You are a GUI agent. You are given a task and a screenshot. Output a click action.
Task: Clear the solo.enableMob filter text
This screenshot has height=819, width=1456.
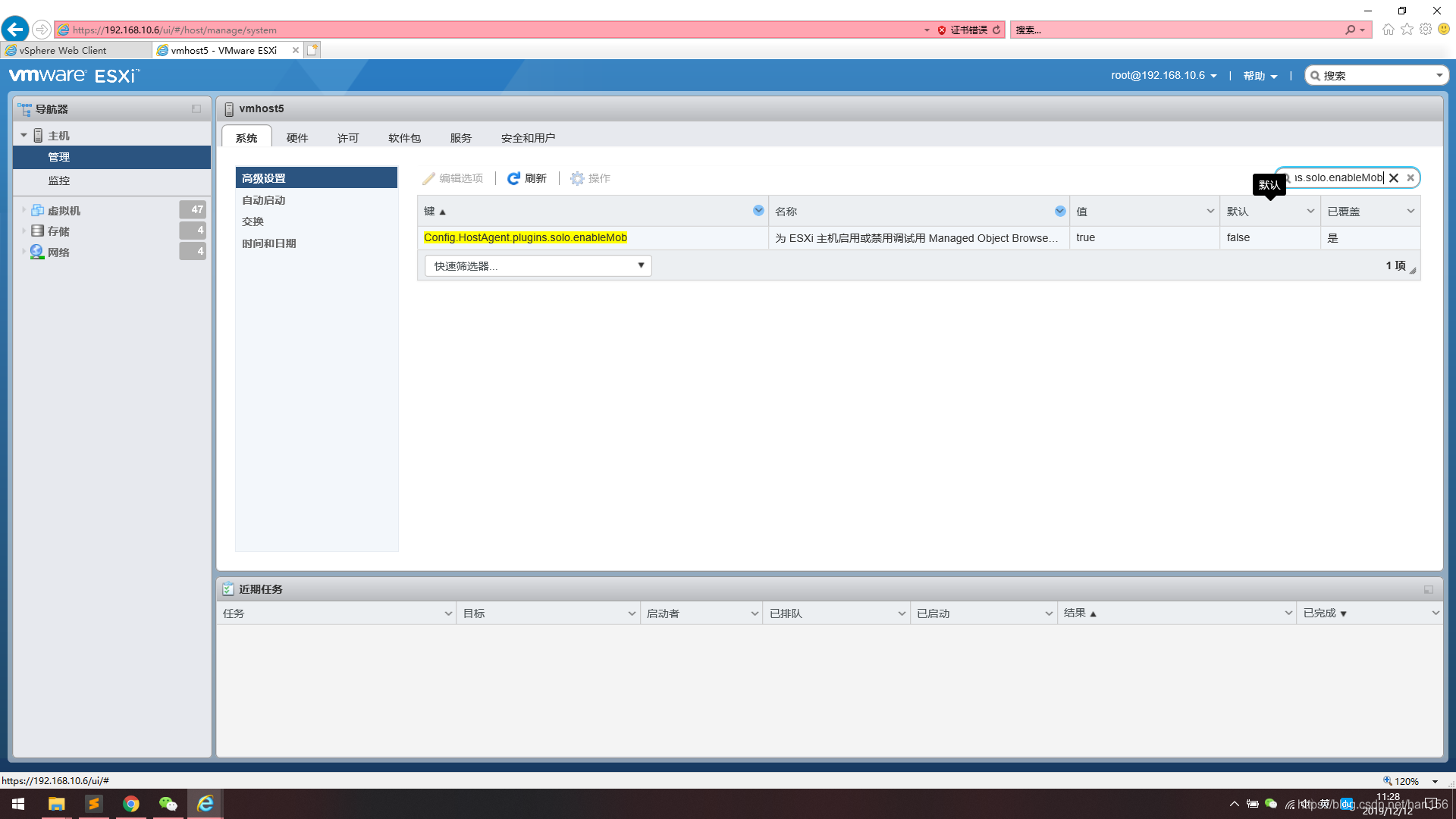click(1393, 177)
